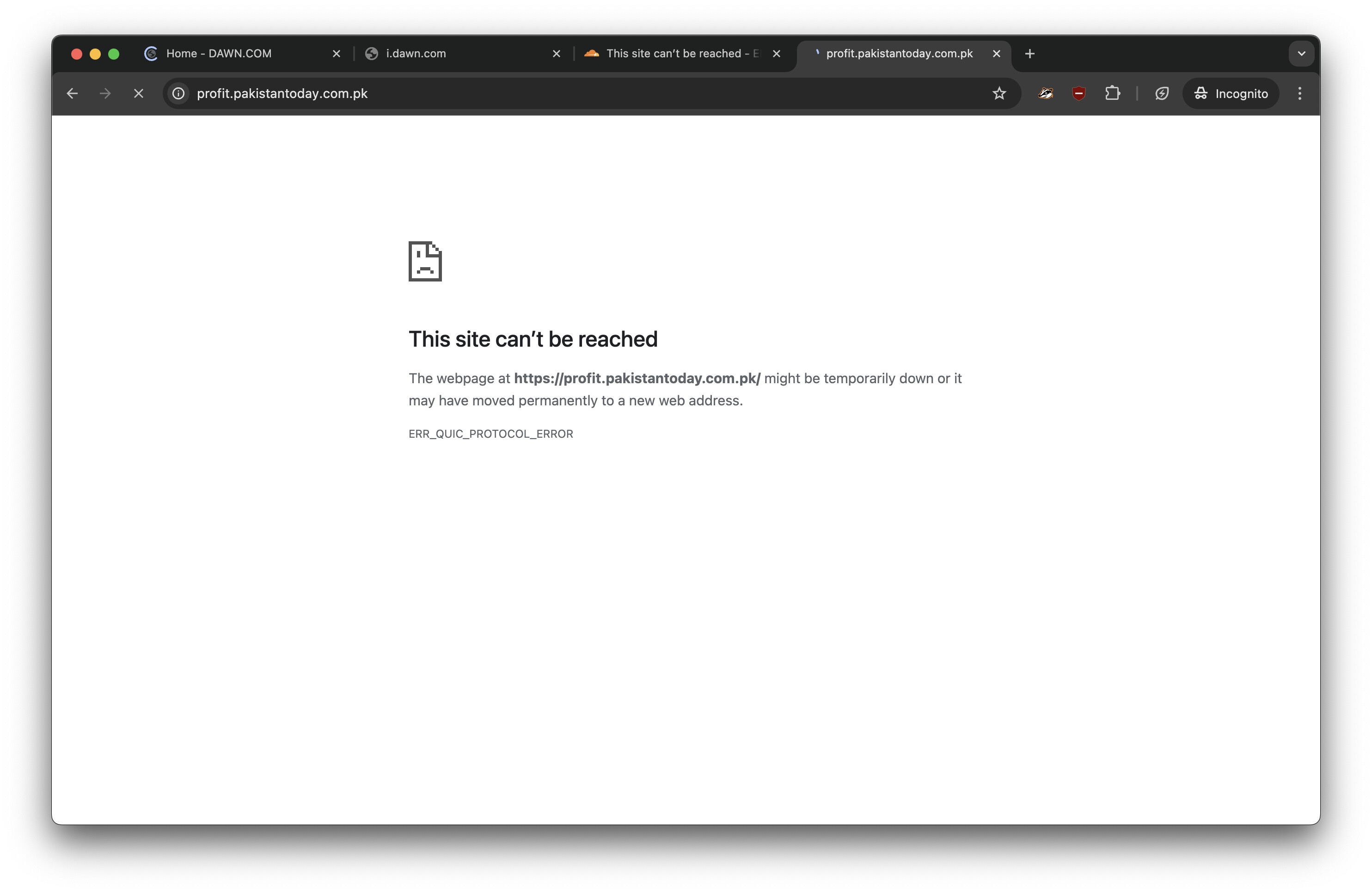Open the Extensions puzzle piece menu
This screenshot has width=1372, height=893.
pos(1112,93)
